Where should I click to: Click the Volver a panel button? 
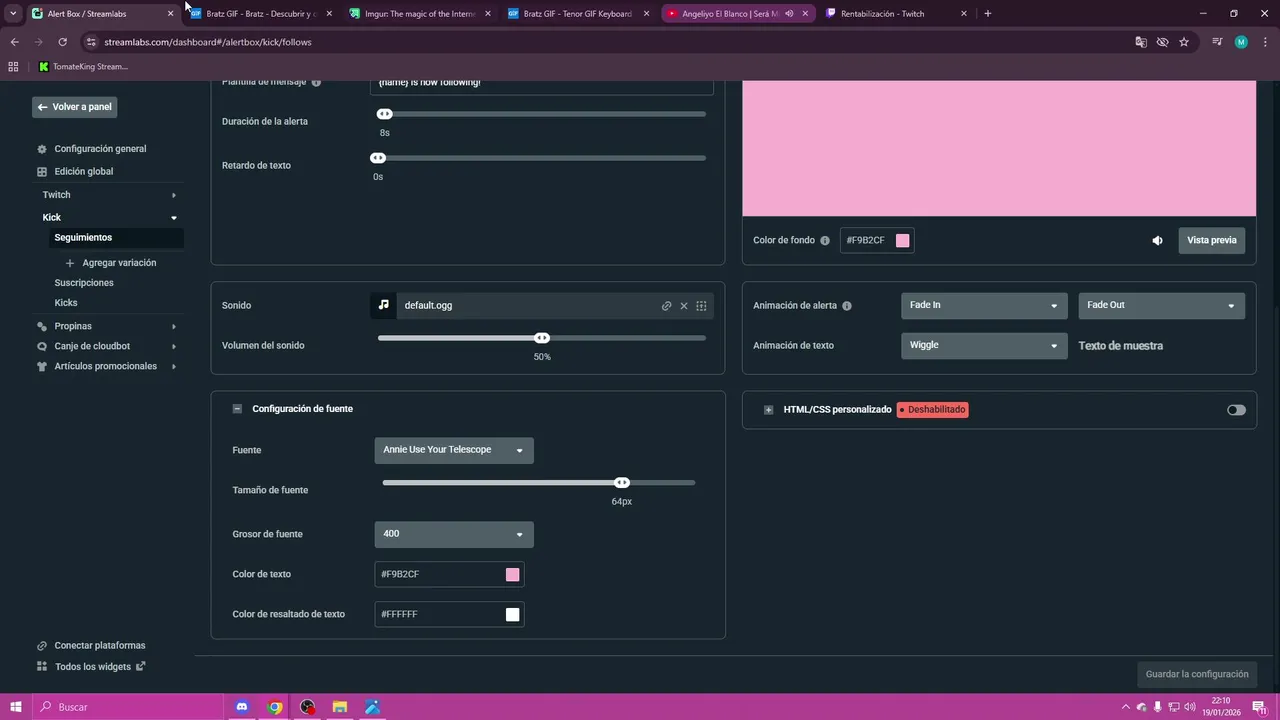coord(75,107)
